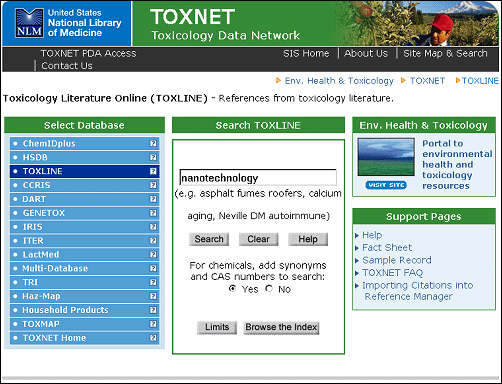Viewport: 502px width, 384px height.
Task: Select the Haz-Map database
Action: (x=84, y=296)
